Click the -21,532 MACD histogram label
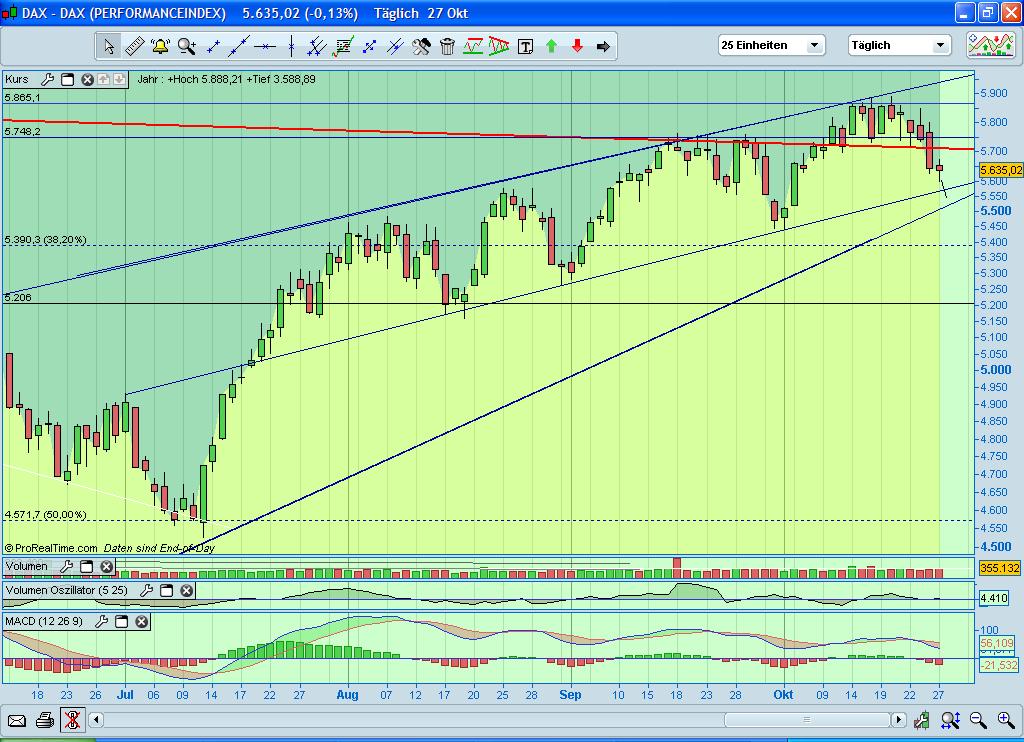The width and height of the screenshot is (1024, 742). 1000,665
